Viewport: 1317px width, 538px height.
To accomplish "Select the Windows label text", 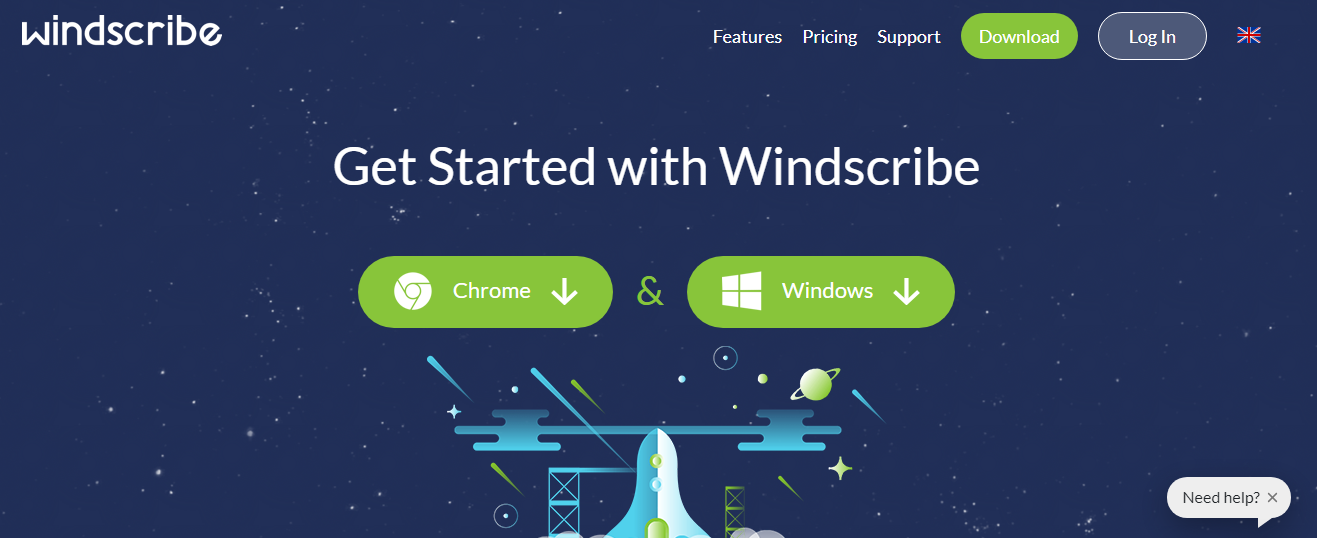I will point(828,291).
